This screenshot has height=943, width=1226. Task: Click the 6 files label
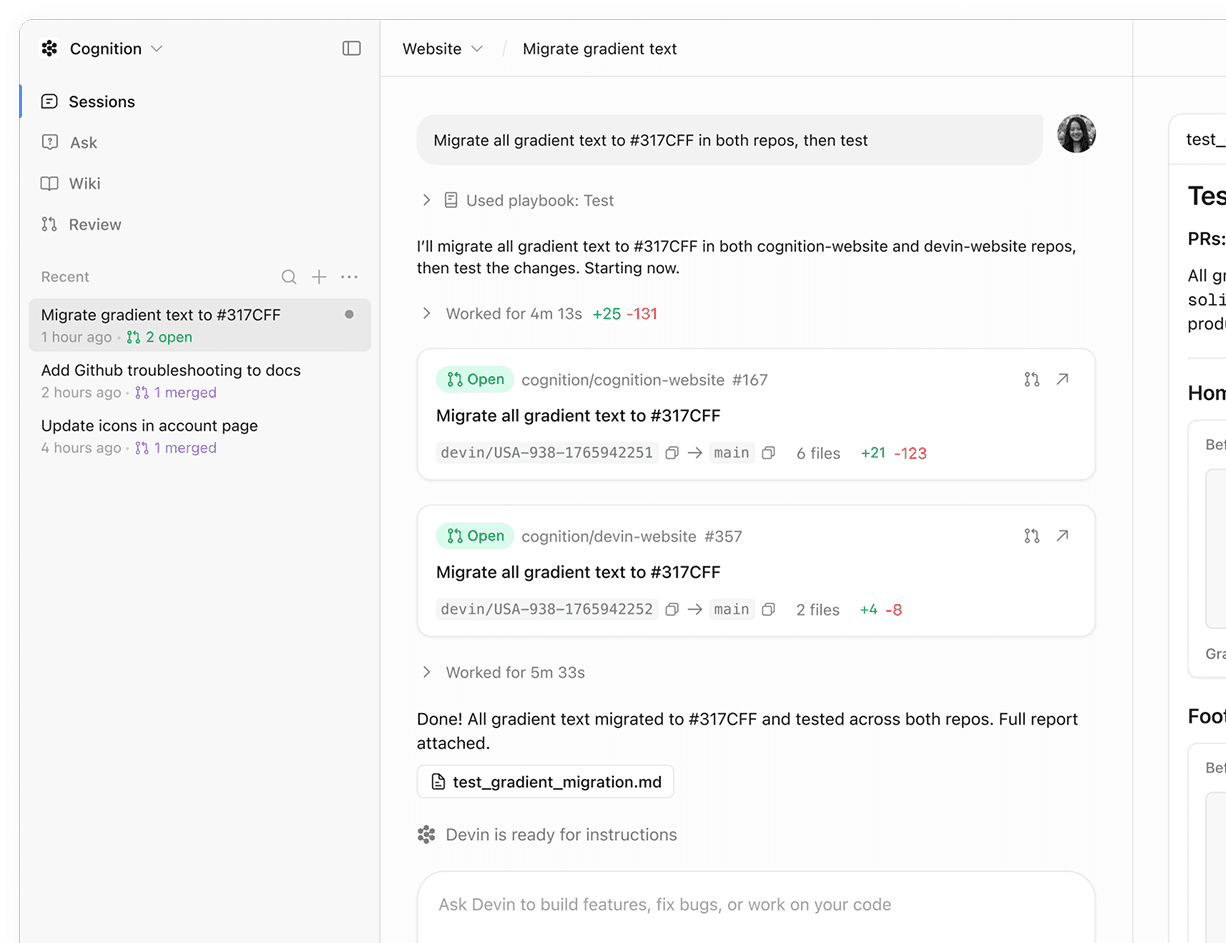818,453
